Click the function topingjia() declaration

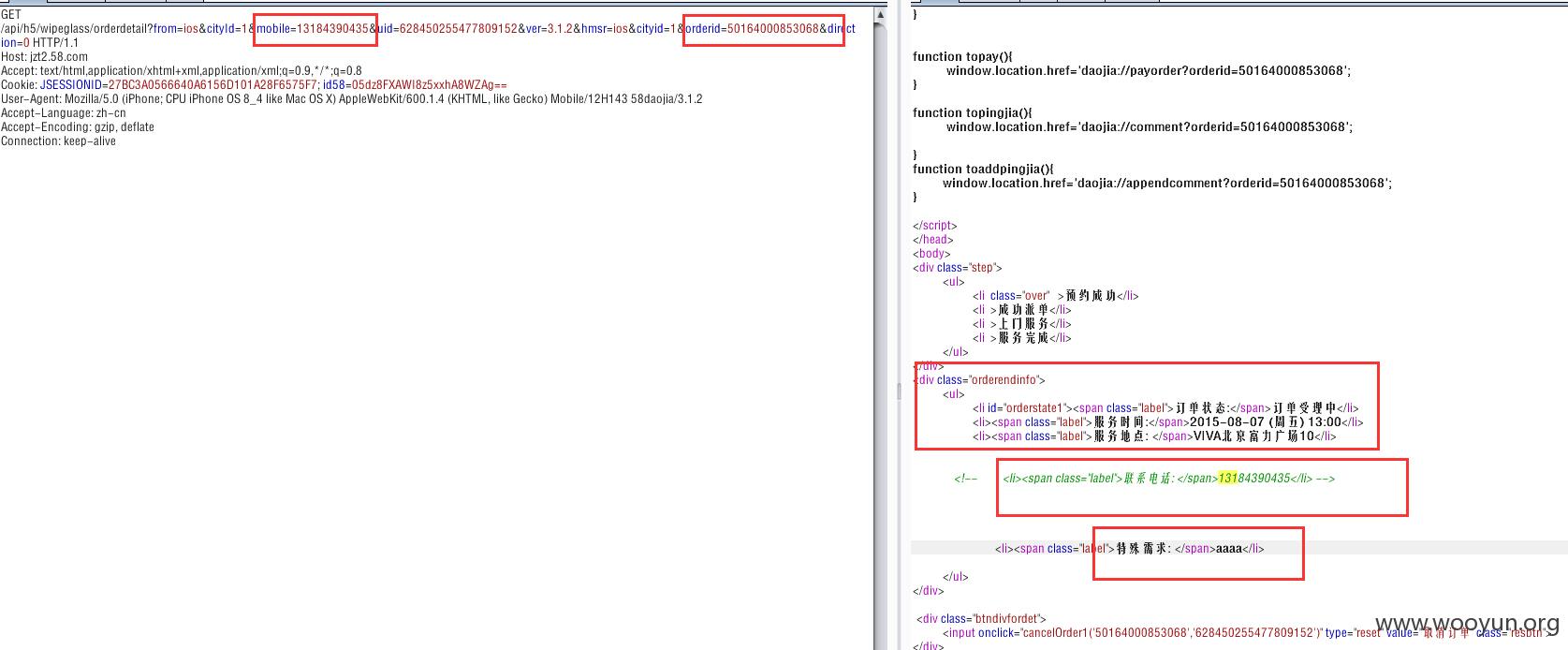[973, 113]
